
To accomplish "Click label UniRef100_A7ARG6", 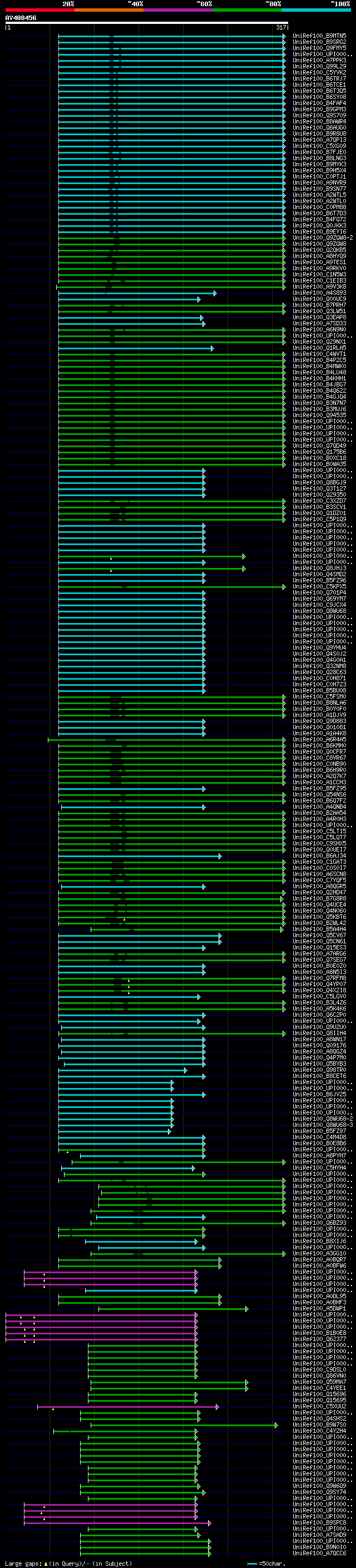I will [319, 953].
